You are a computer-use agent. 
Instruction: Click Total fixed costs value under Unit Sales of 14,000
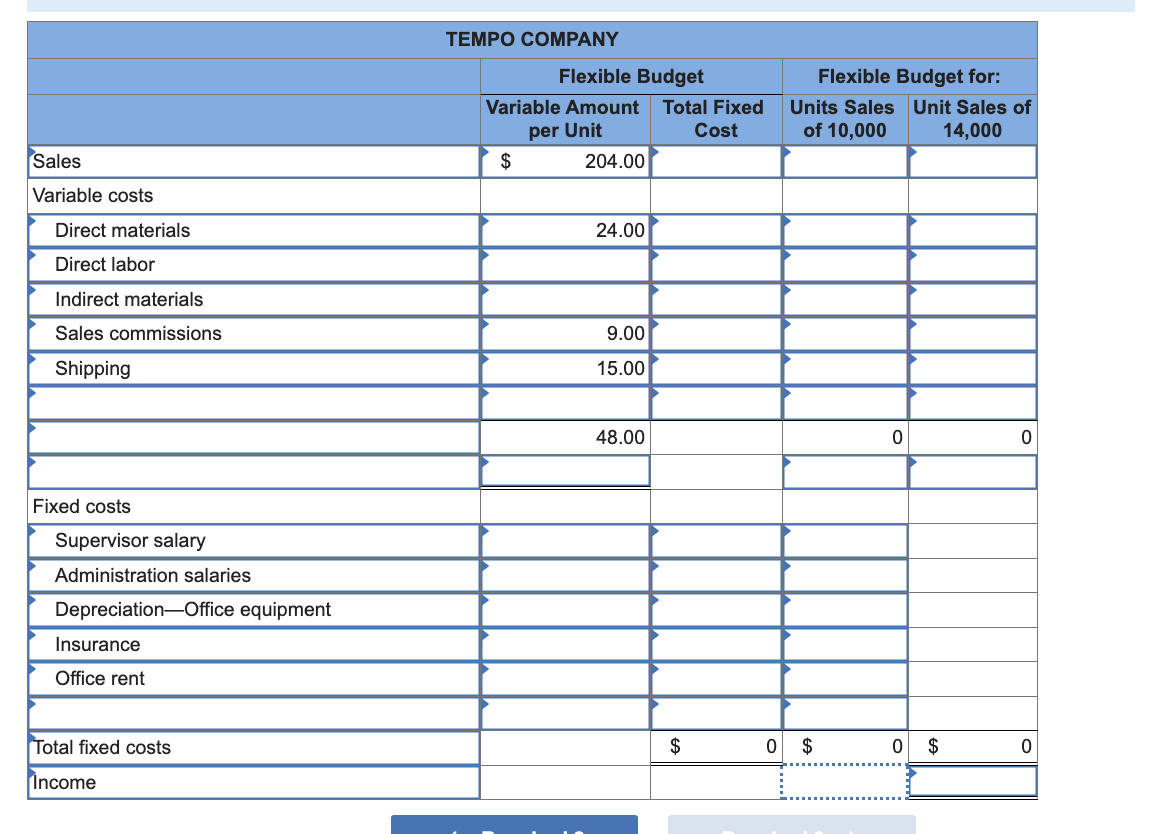click(x=972, y=747)
